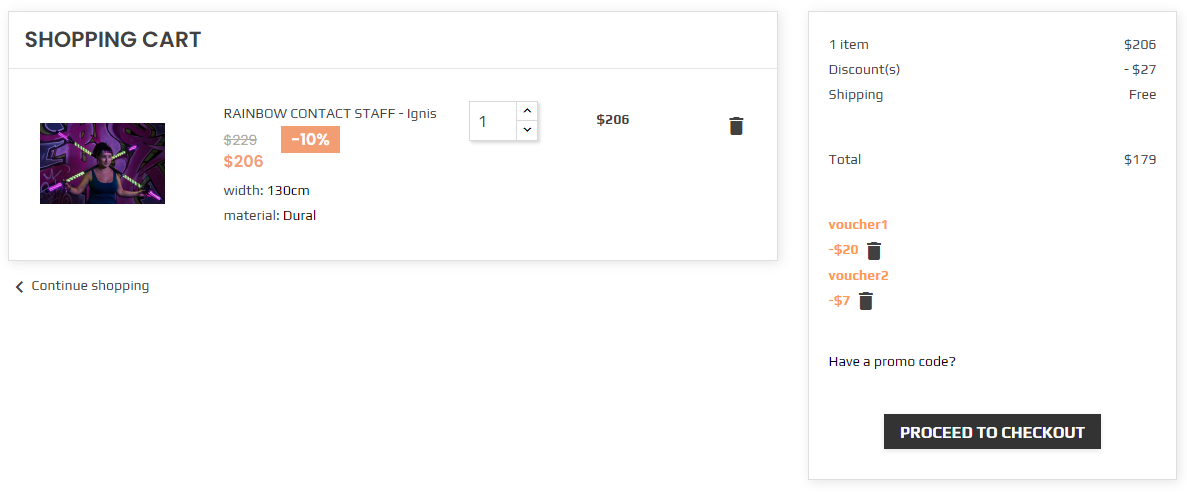This screenshot has height=494, width=1187.
Task: Increase quantity with the up arrow
Action: pos(528,111)
